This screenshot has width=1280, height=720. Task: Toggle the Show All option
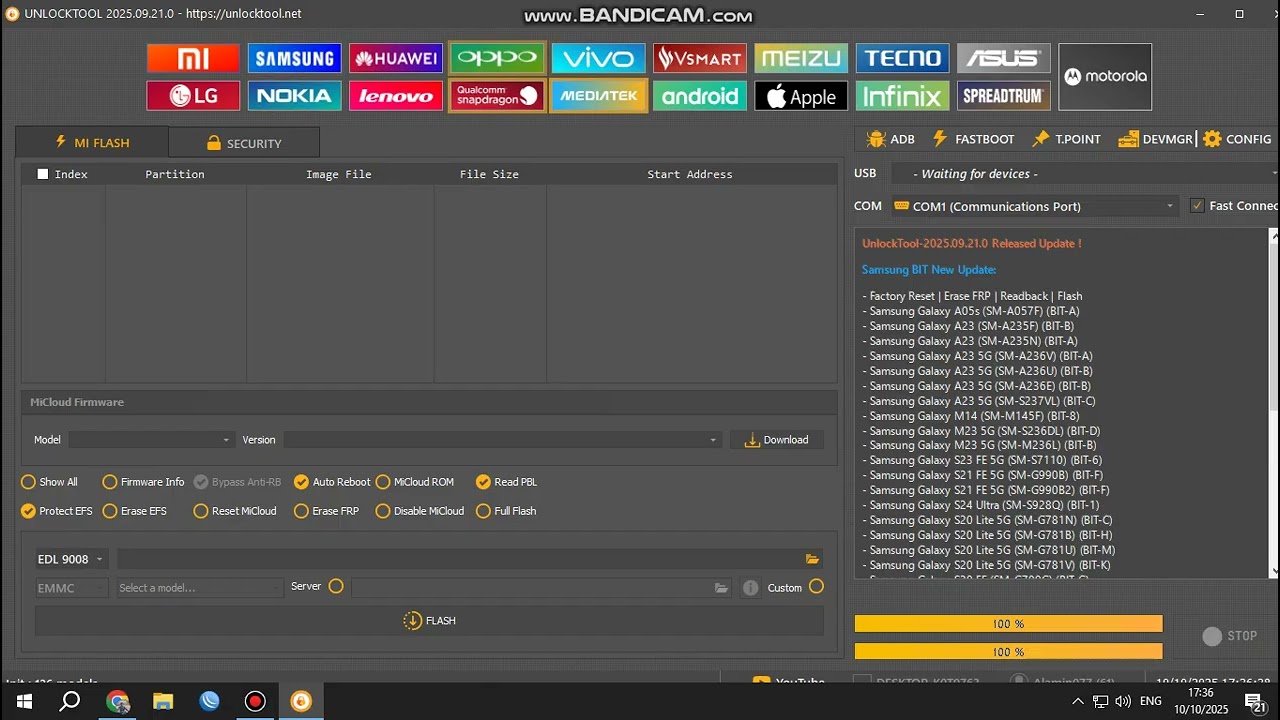49,482
